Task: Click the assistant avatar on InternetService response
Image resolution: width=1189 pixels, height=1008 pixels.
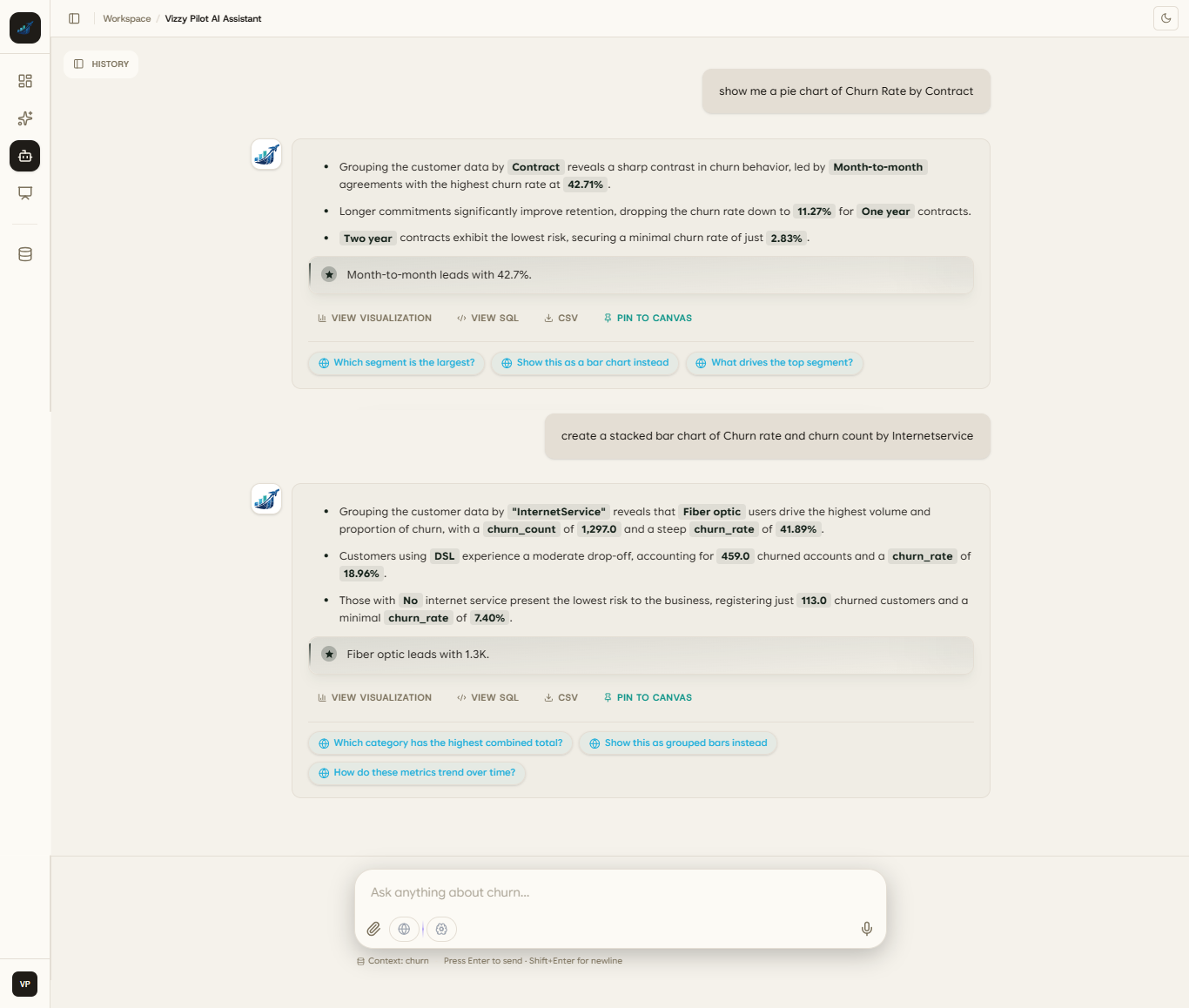Action: click(266, 499)
